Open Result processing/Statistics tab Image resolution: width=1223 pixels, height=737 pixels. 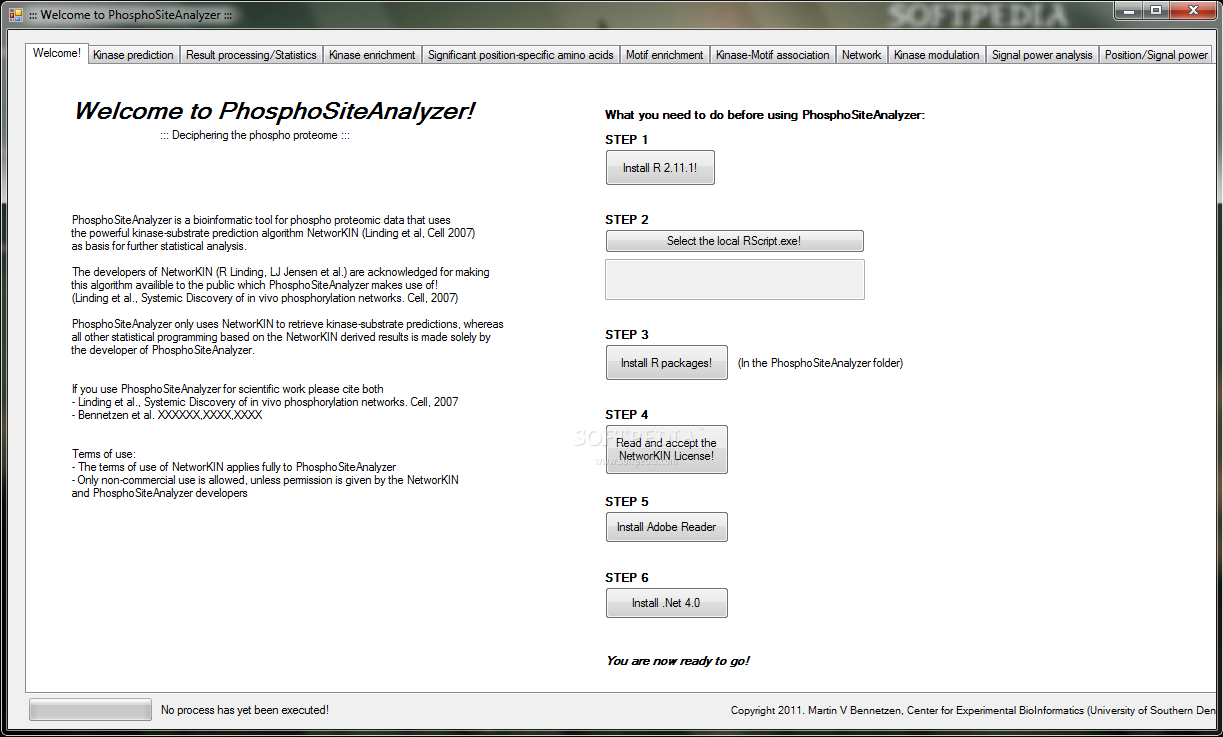click(251, 55)
